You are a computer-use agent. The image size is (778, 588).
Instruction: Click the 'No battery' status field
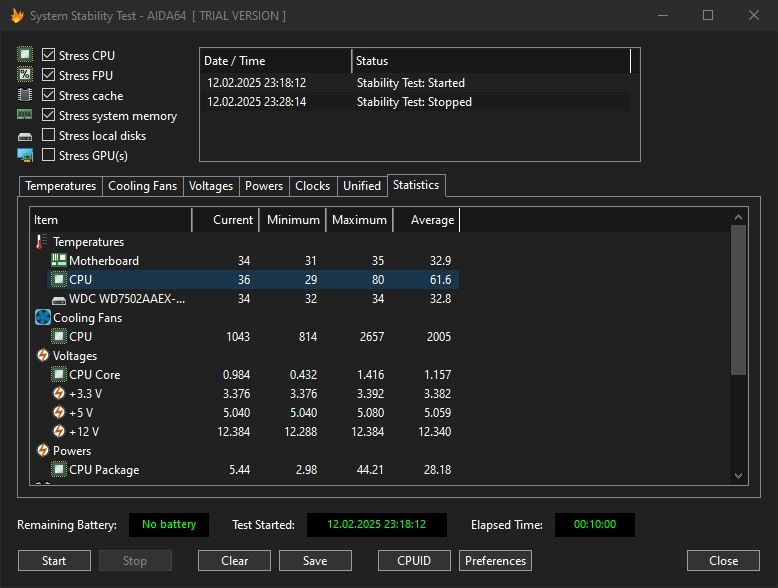(169, 524)
